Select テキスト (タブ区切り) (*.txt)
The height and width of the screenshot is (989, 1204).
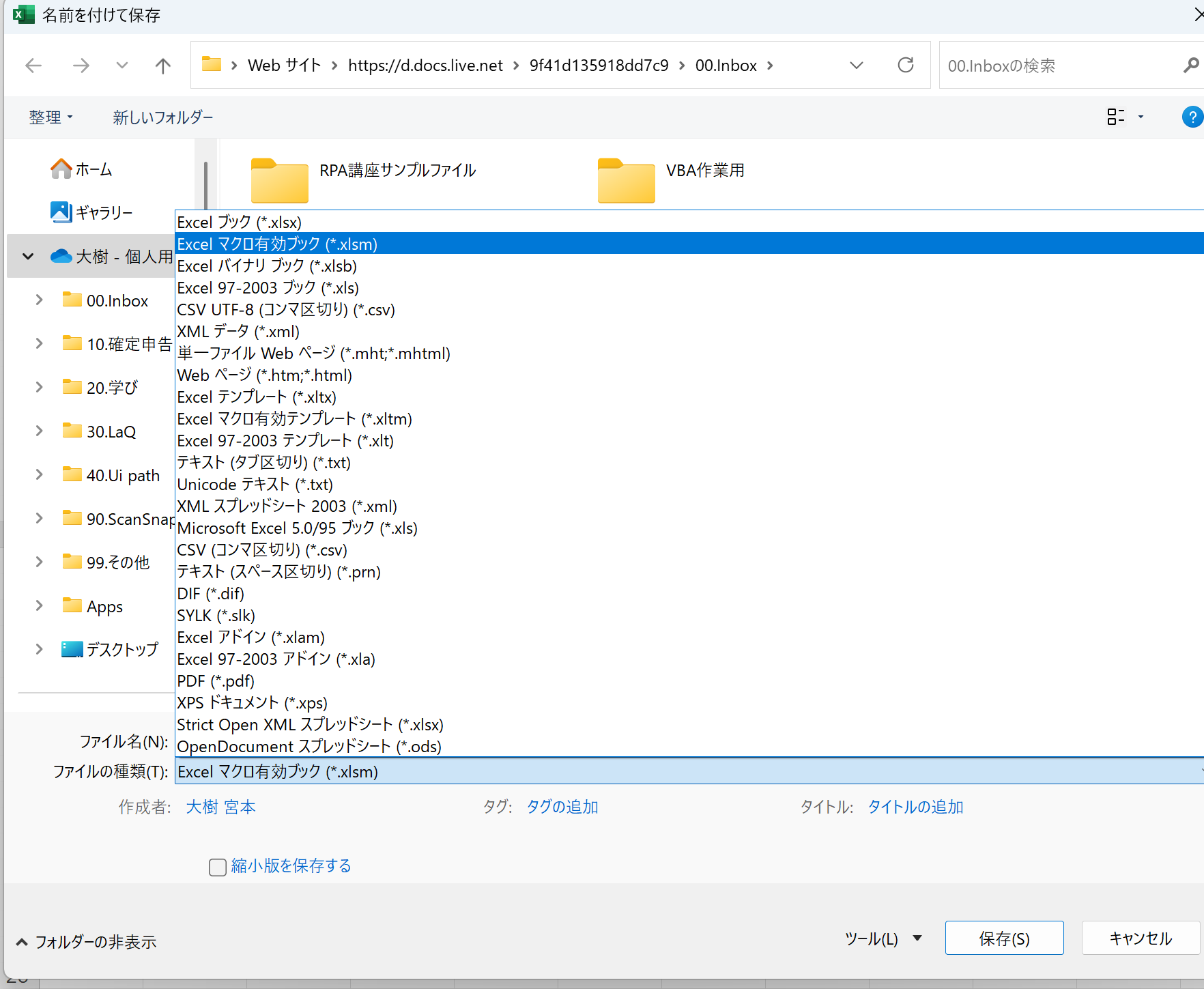click(x=689, y=462)
